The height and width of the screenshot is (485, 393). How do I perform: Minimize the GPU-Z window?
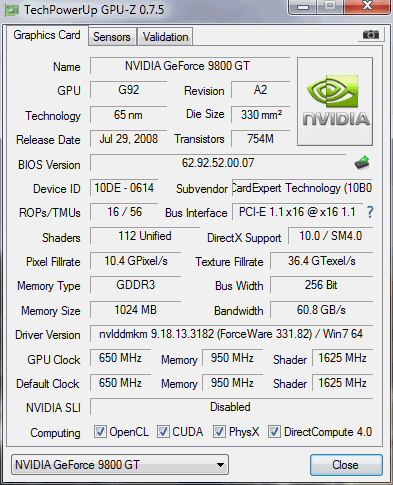click(303, 7)
